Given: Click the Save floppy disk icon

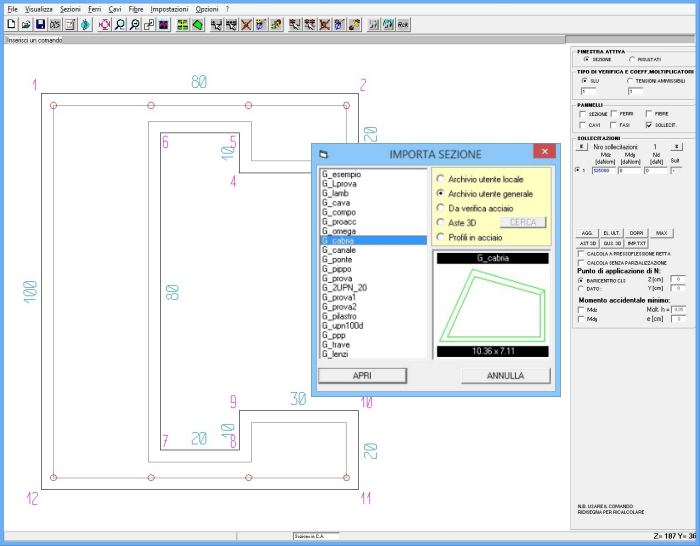Looking at the screenshot, I should click(x=40, y=24).
